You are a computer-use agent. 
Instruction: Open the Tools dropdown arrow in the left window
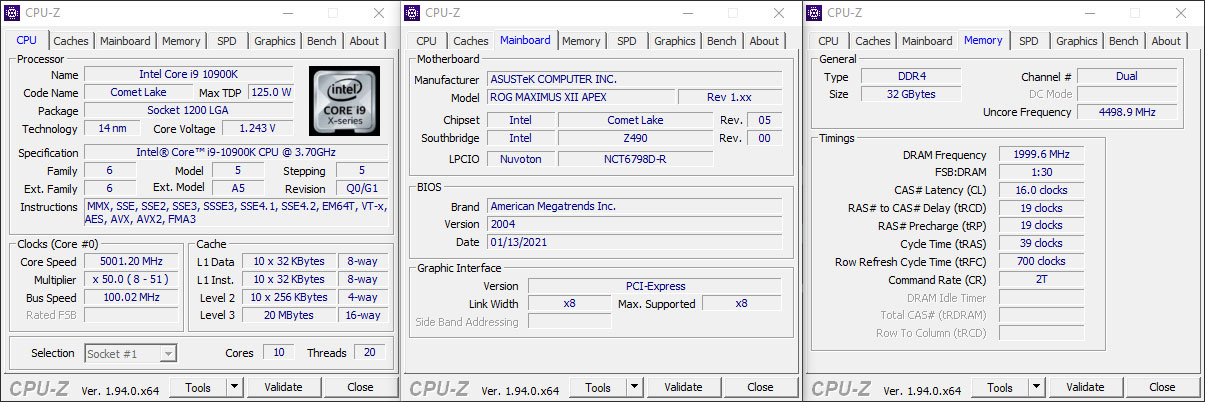click(x=234, y=387)
